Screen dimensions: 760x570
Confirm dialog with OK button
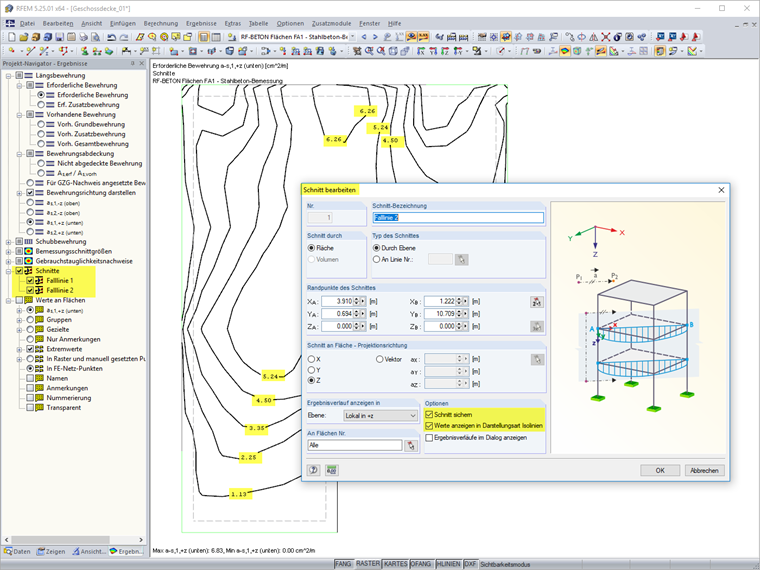[660, 470]
